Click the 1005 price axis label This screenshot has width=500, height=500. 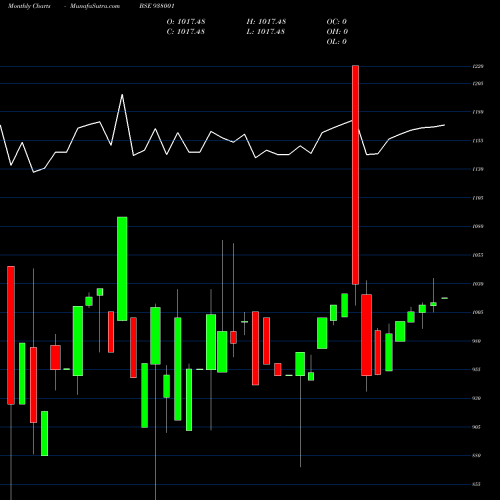[x=478, y=312]
